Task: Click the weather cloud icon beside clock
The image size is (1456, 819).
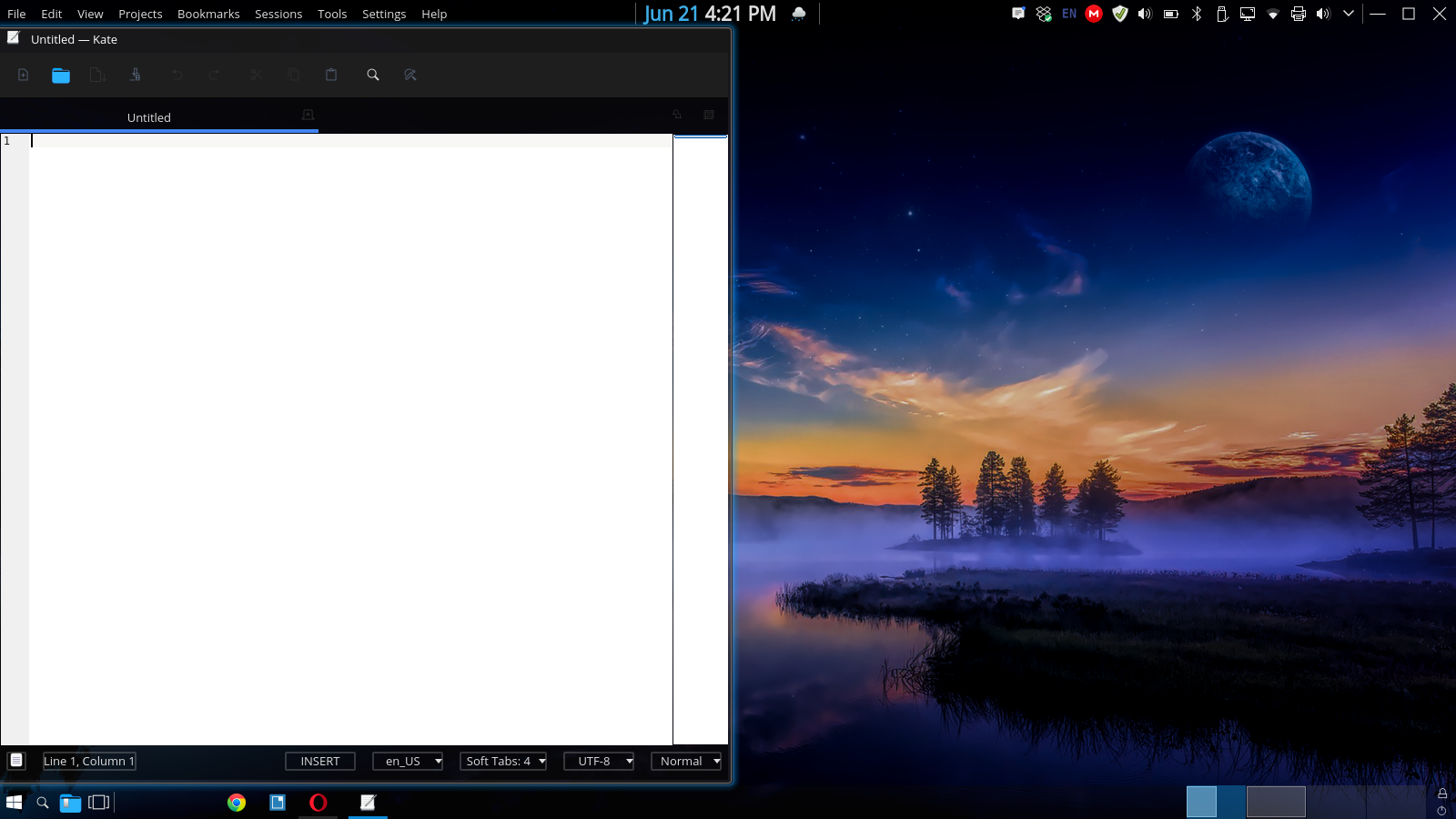Action: (x=799, y=14)
